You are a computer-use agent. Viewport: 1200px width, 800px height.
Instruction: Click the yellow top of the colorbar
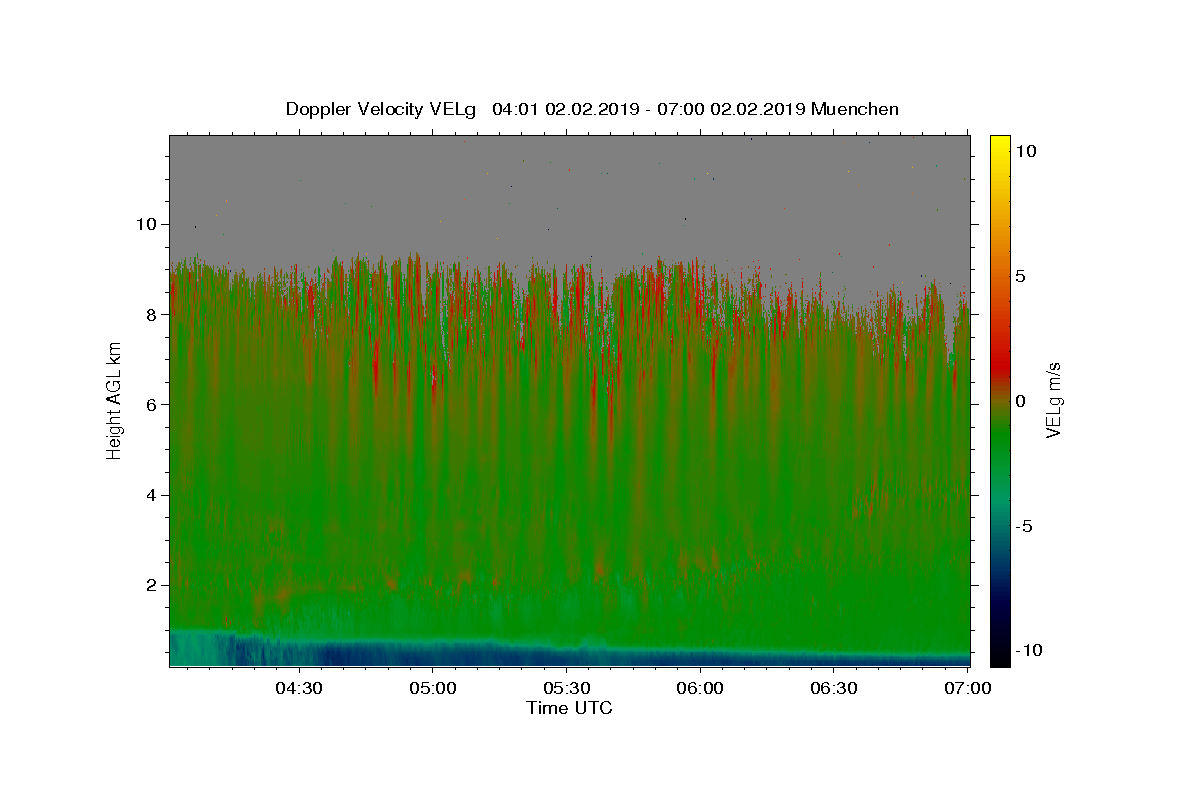[x=999, y=145]
